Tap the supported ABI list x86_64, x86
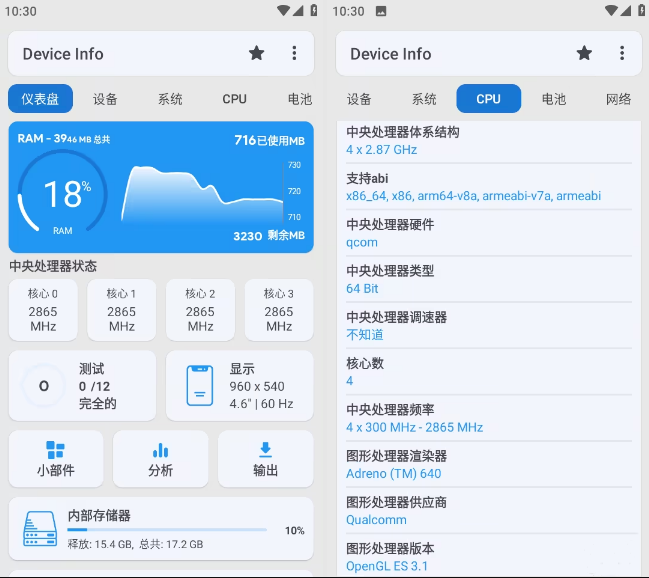Screen dimensions: 649x578 (473, 195)
